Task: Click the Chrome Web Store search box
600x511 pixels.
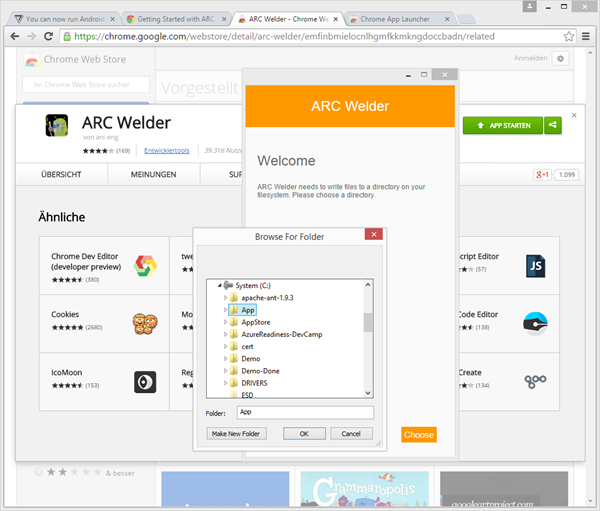Action: (86, 84)
